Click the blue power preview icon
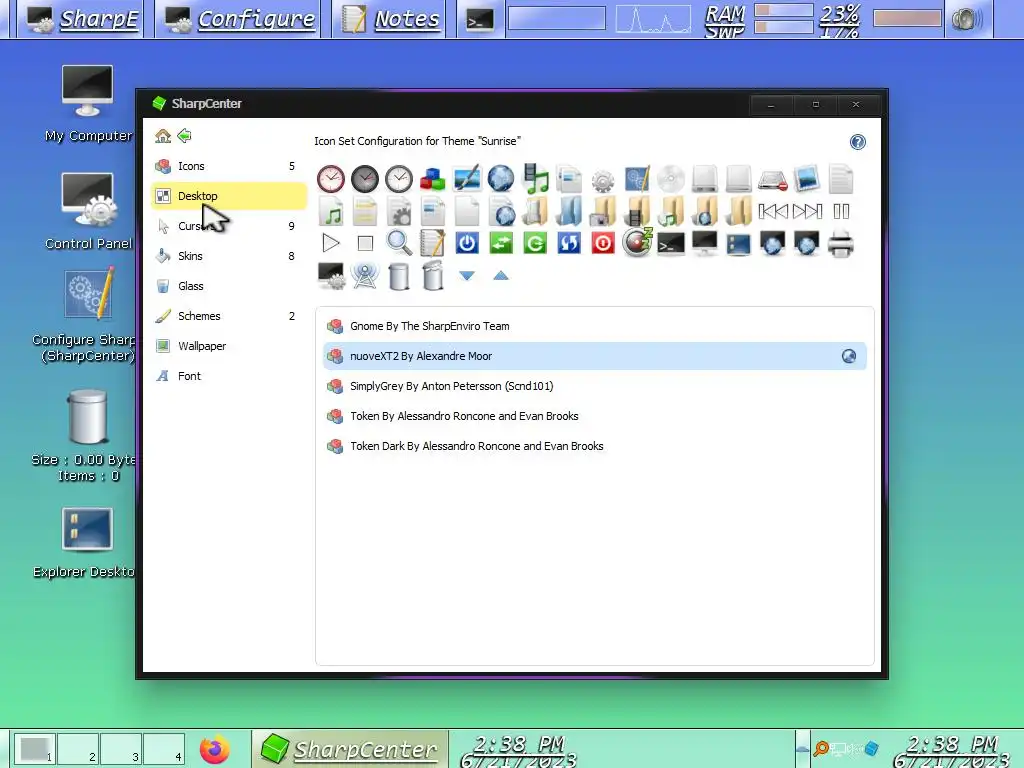The width and height of the screenshot is (1024, 768). coord(467,244)
